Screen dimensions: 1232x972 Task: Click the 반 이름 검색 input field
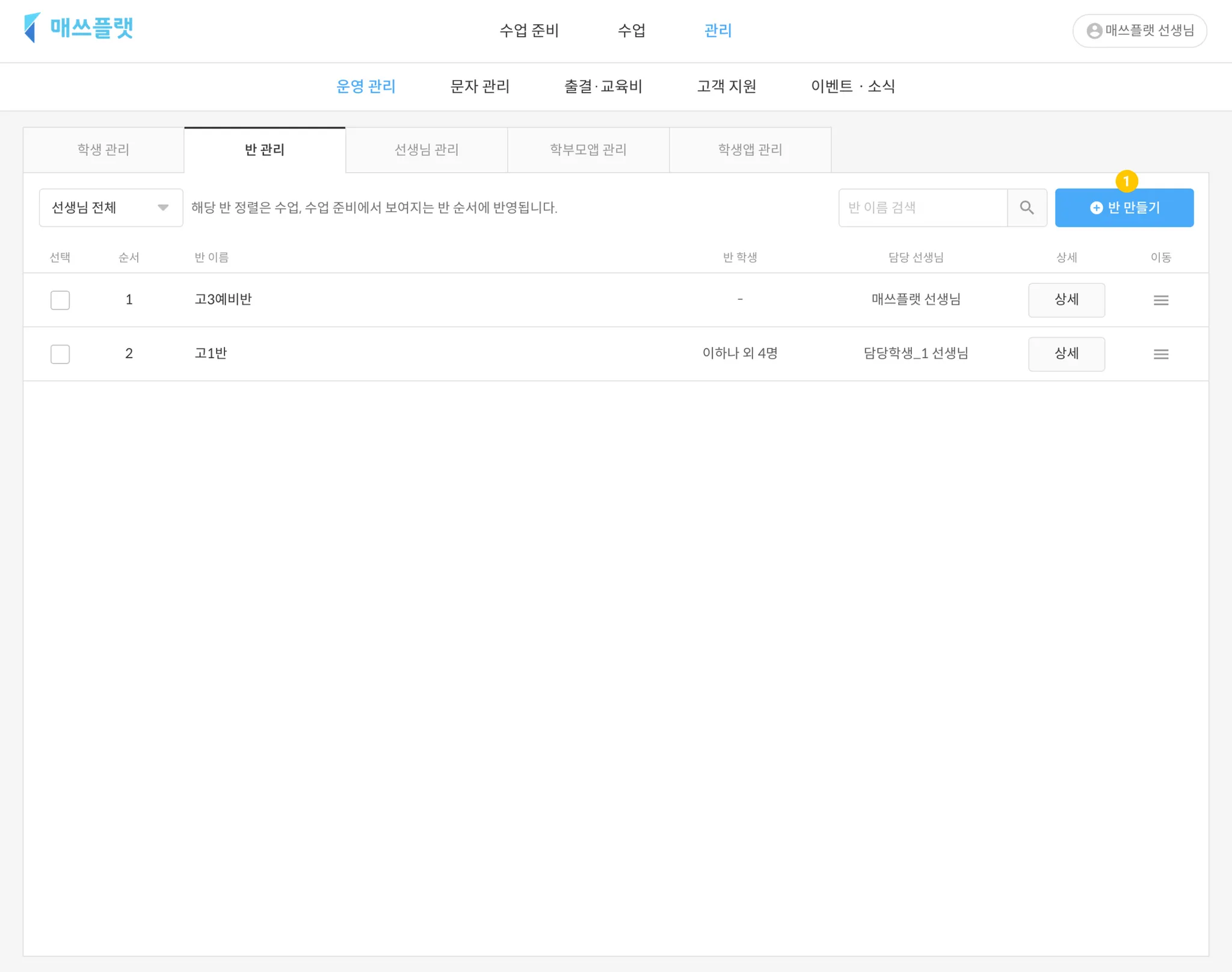(x=922, y=208)
